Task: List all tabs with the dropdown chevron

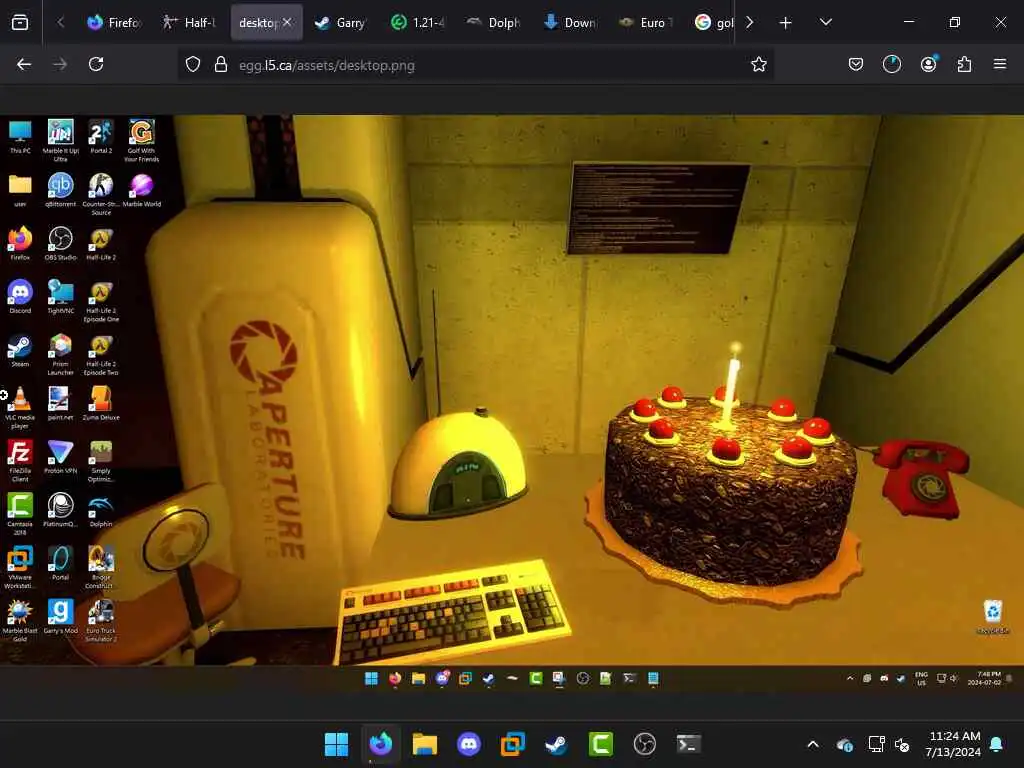Action: [825, 23]
